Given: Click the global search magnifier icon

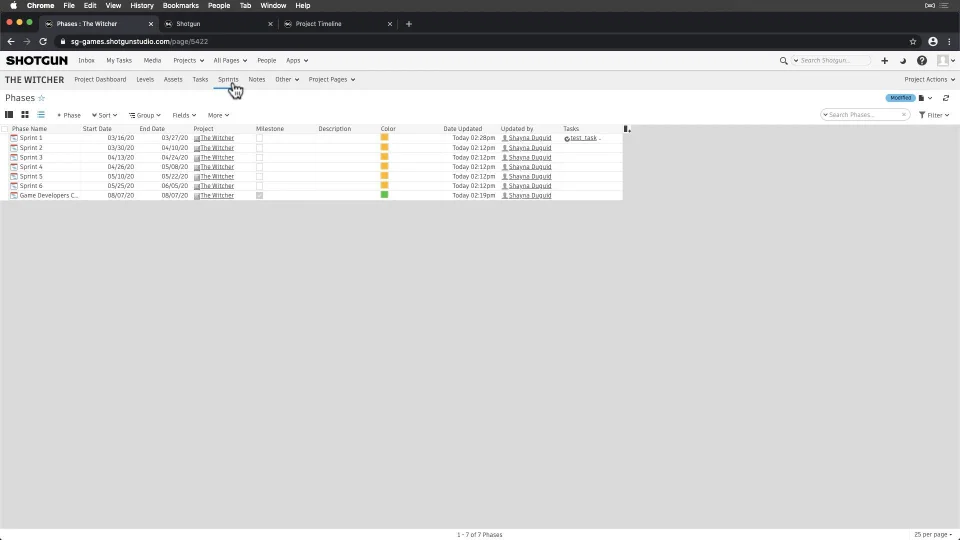Looking at the screenshot, I should (x=783, y=61).
